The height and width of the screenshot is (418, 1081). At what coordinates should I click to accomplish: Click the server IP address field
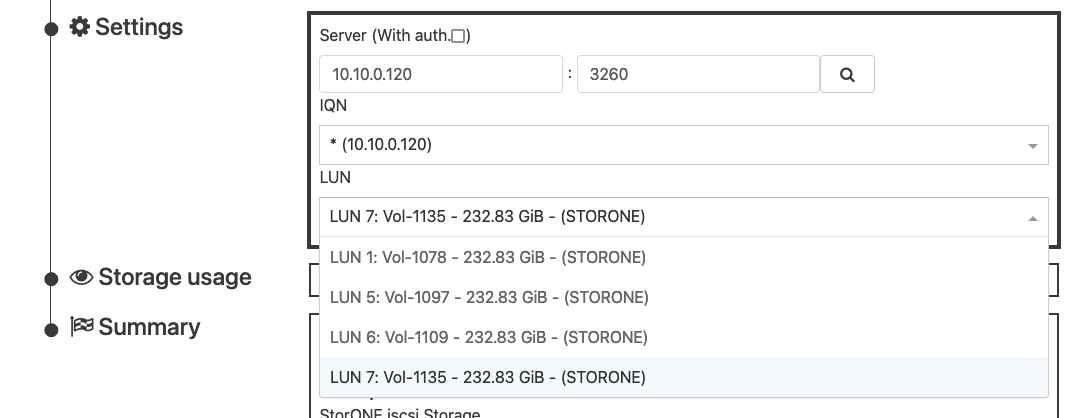[x=441, y=74]
